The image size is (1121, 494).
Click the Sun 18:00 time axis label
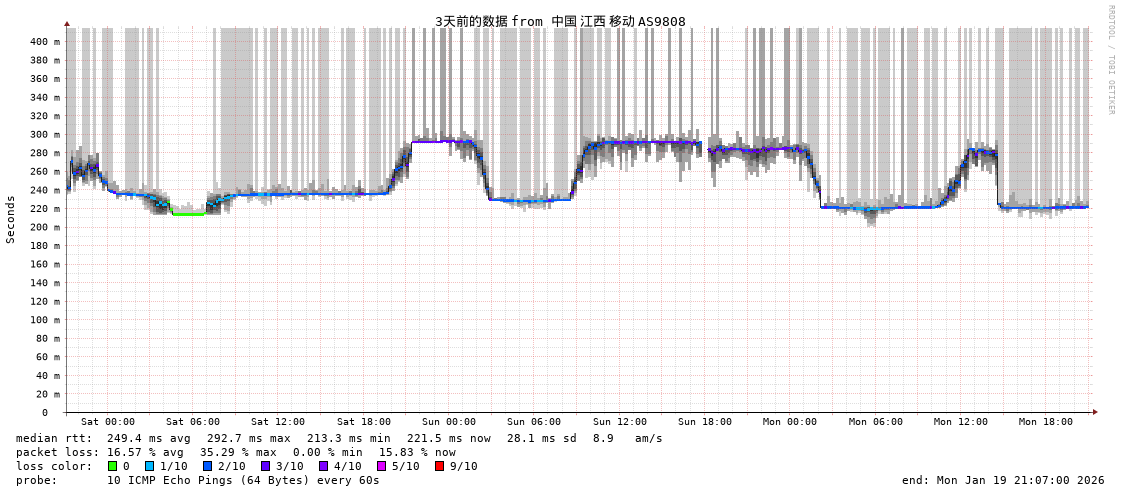[x=705, y=422]
